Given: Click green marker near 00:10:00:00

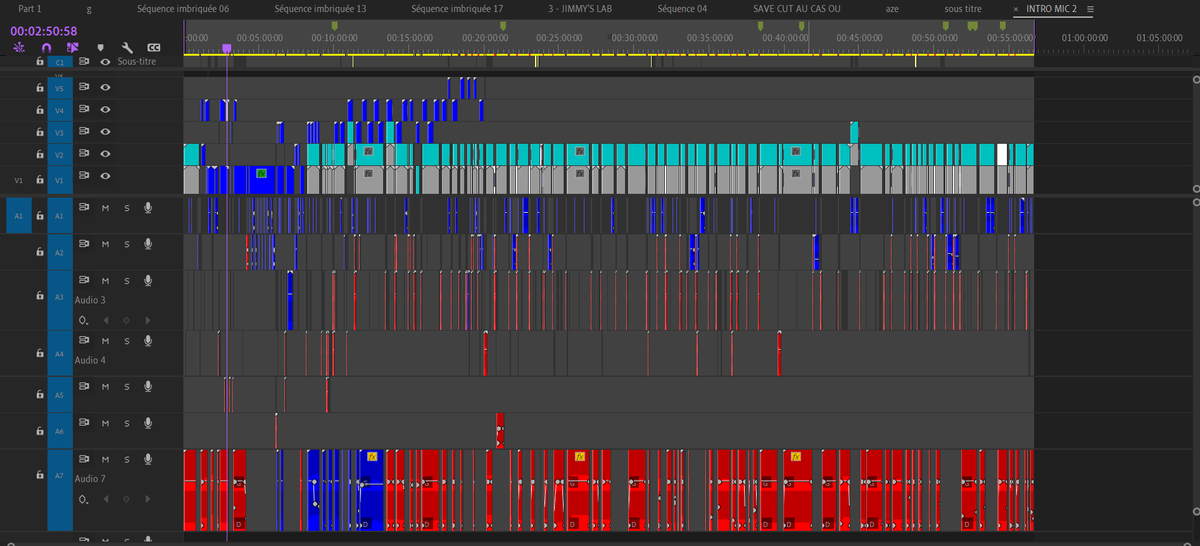Looking at the screenshot, I should point(334,26).
